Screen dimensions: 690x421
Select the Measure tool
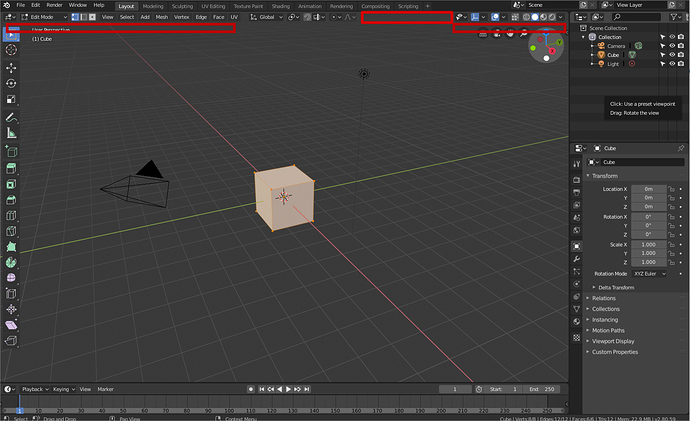coord(11,133)
